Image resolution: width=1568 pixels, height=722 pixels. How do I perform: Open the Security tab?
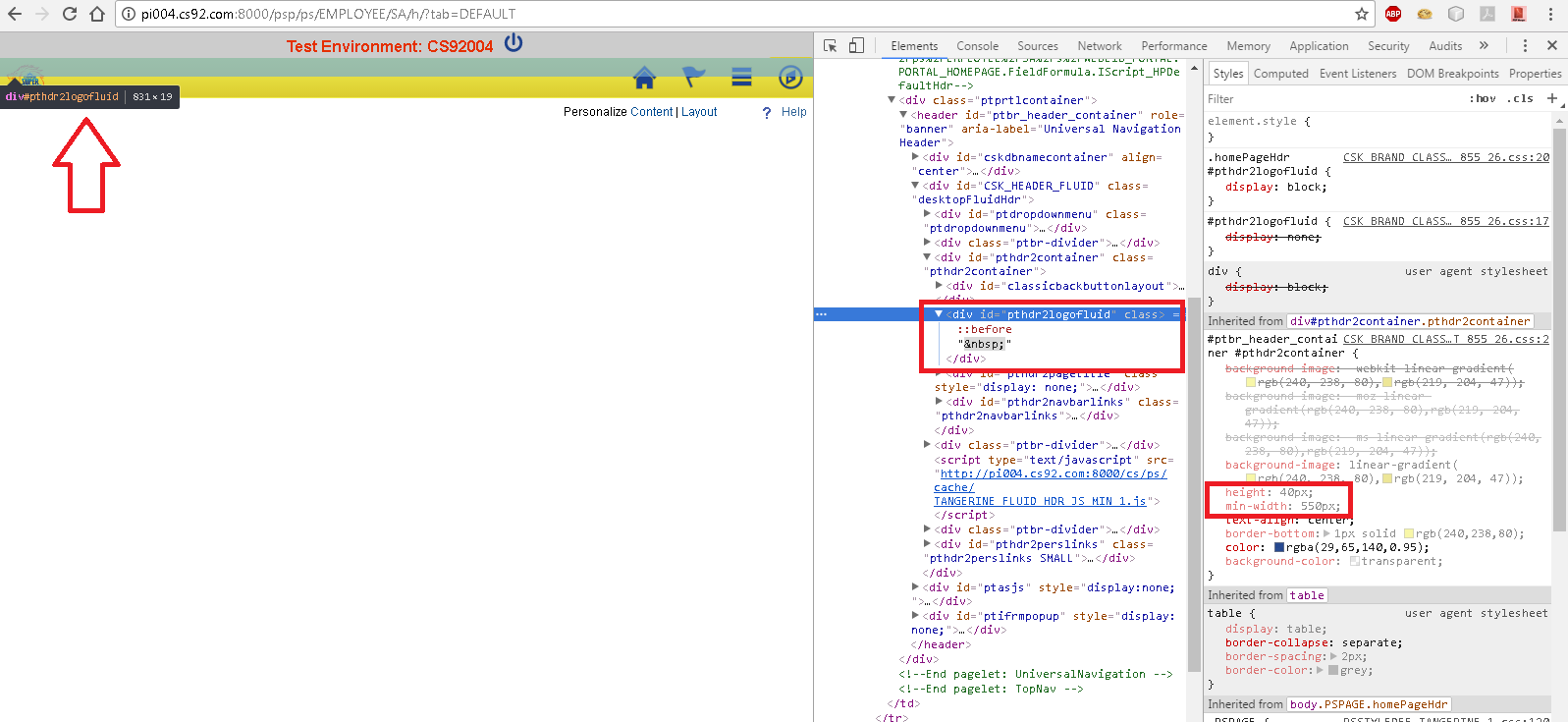[x=1388, y=46]
